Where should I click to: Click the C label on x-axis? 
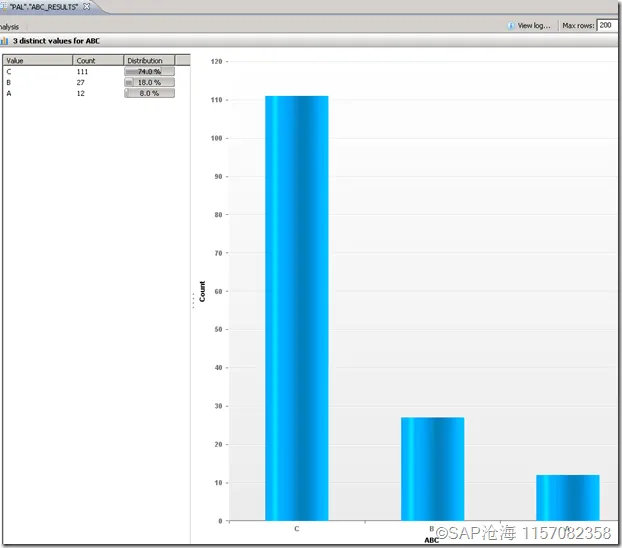click(297, 529)
